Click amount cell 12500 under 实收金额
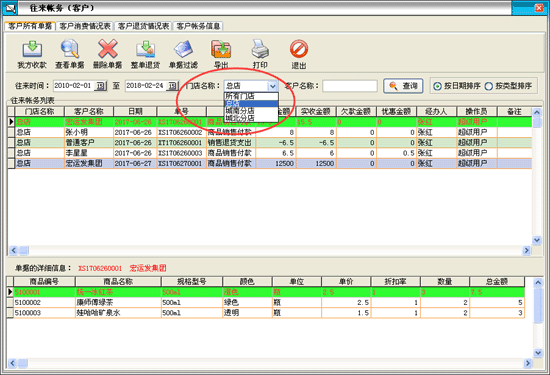The height and width of the screenshot is (375, 550). [316, 163]
